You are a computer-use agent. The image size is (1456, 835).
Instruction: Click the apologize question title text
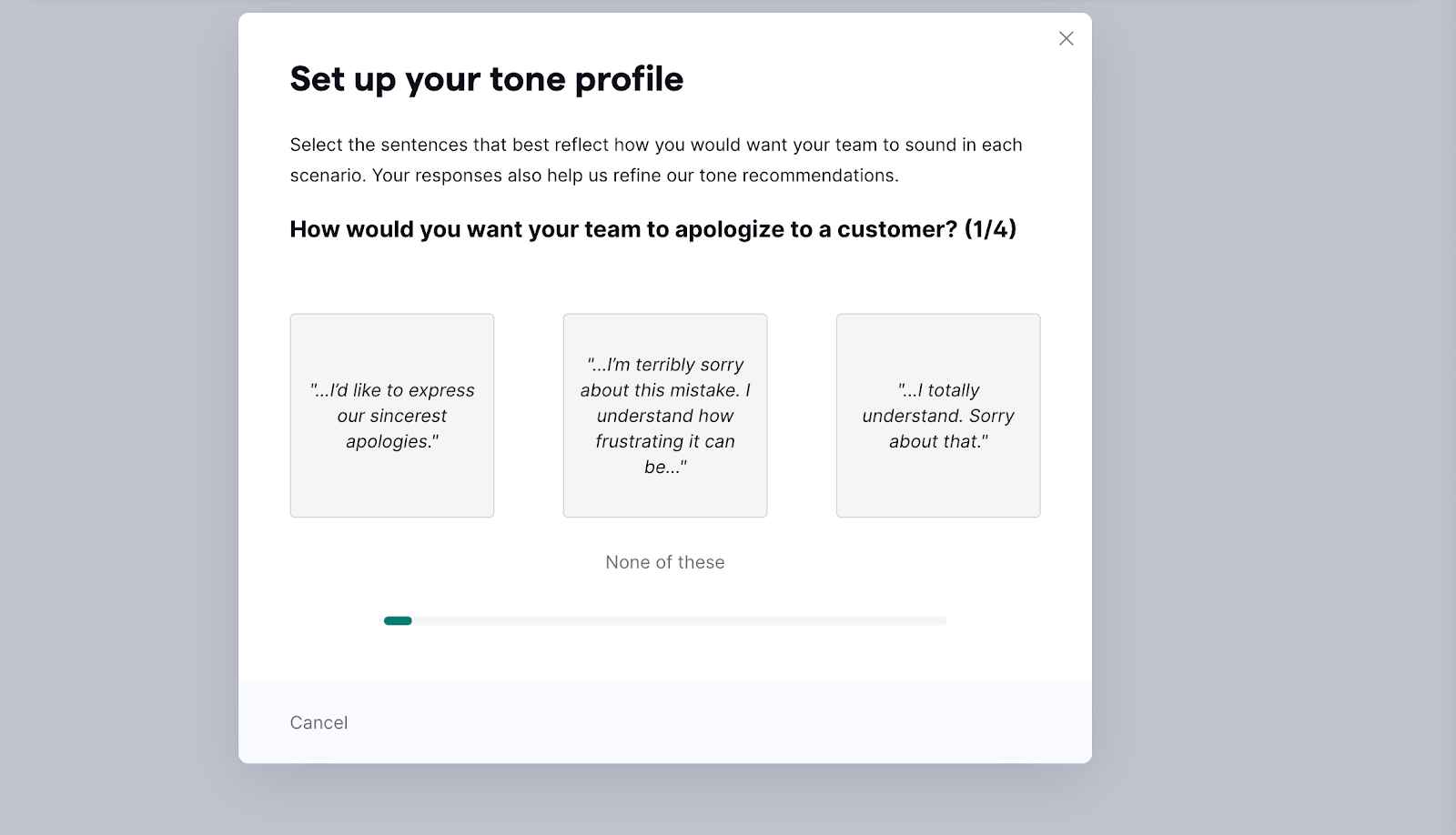(652, 229)
